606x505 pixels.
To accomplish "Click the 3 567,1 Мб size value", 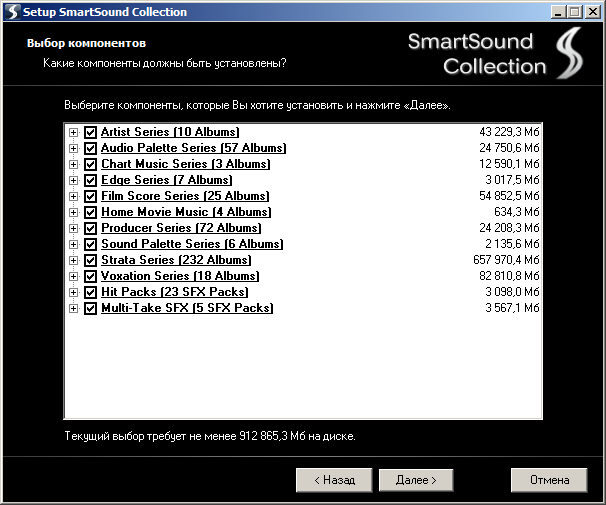I will [x=512, y=308].
